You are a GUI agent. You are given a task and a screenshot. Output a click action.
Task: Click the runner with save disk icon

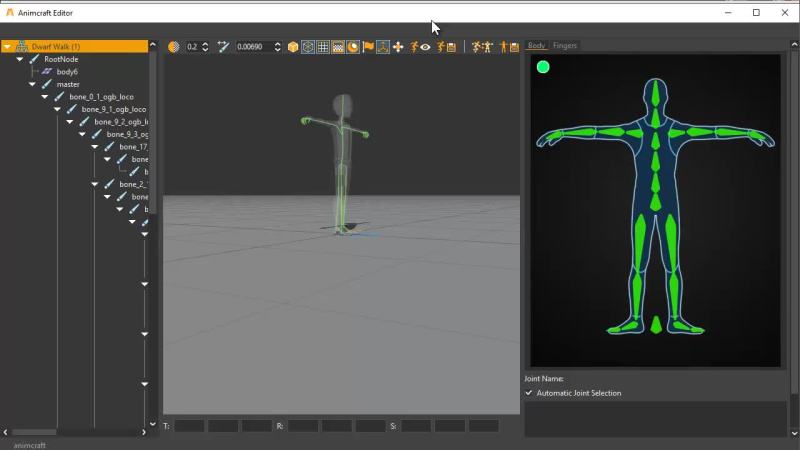pos(446,47)
